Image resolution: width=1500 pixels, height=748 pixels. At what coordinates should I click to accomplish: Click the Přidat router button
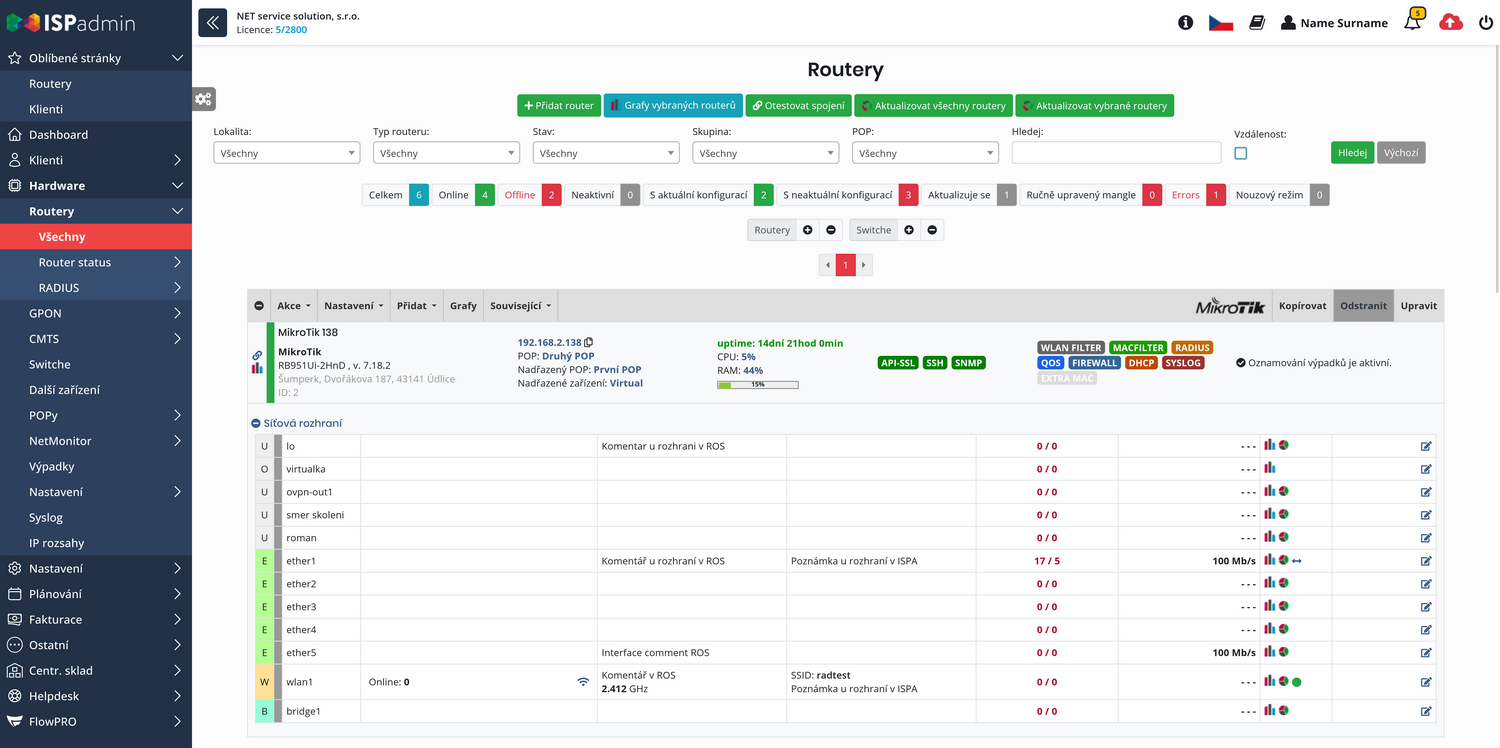(x=559, y=105)
